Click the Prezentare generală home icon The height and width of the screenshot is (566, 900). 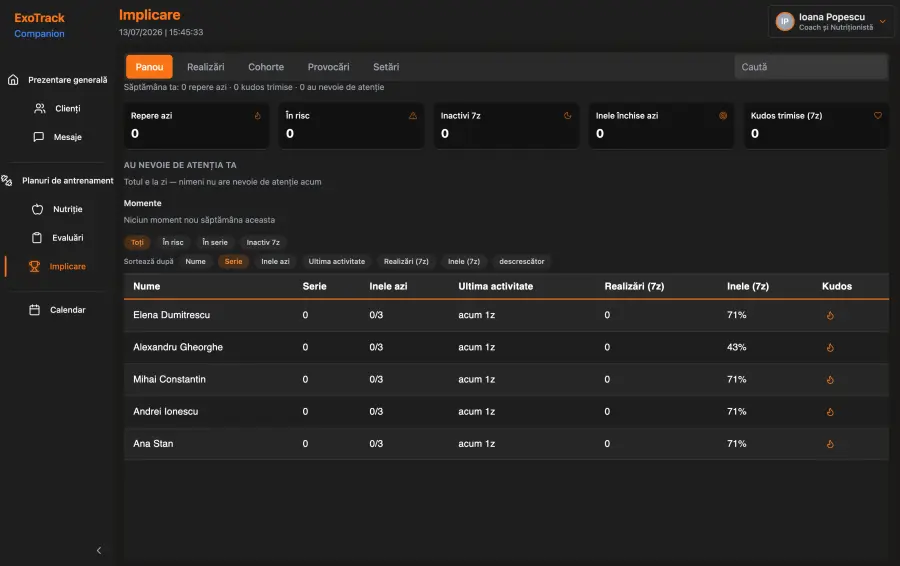point(13,80)
